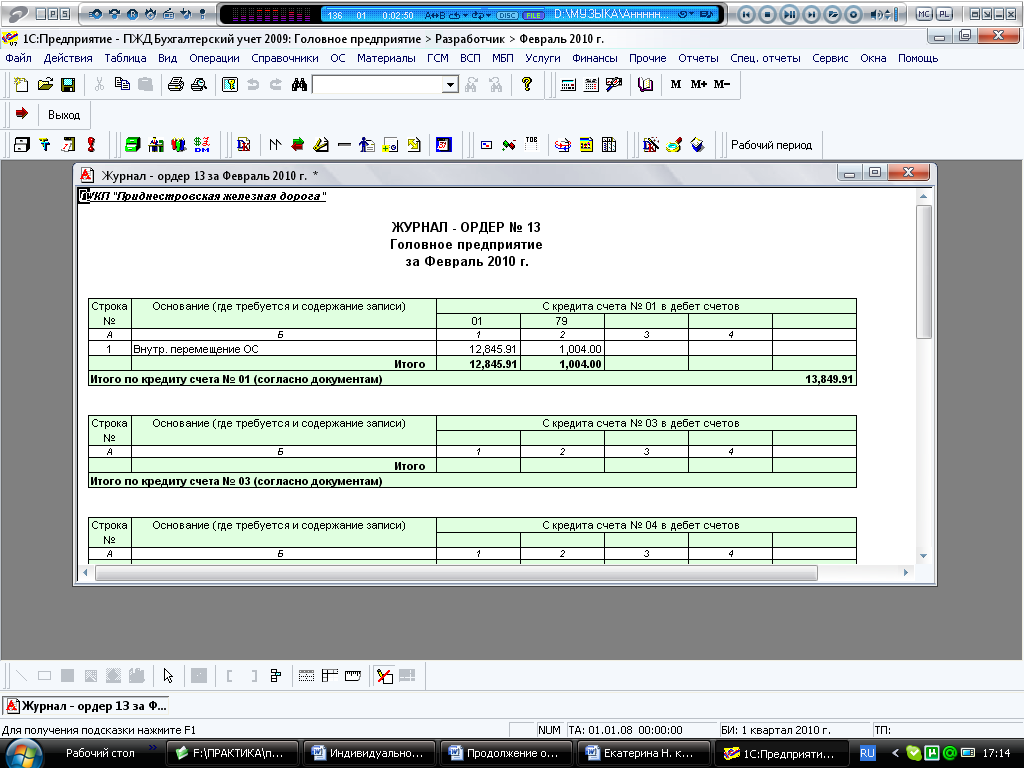Print the journal with the printer icon
This screenshot has width=1024, height=768.
pos(176,84)
